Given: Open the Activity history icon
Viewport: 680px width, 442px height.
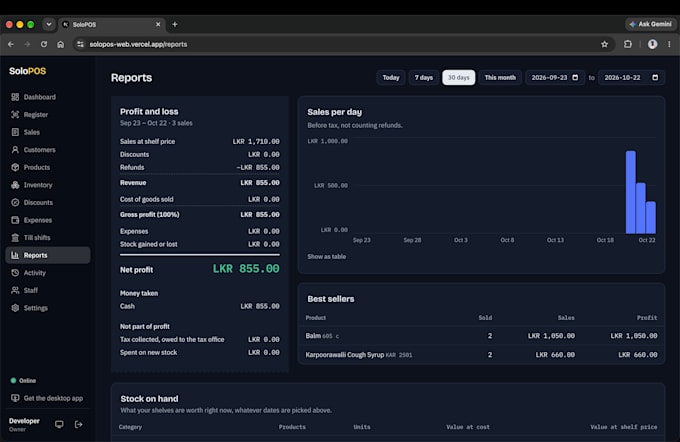Looking at the screenshot, I should pos(15,272).
